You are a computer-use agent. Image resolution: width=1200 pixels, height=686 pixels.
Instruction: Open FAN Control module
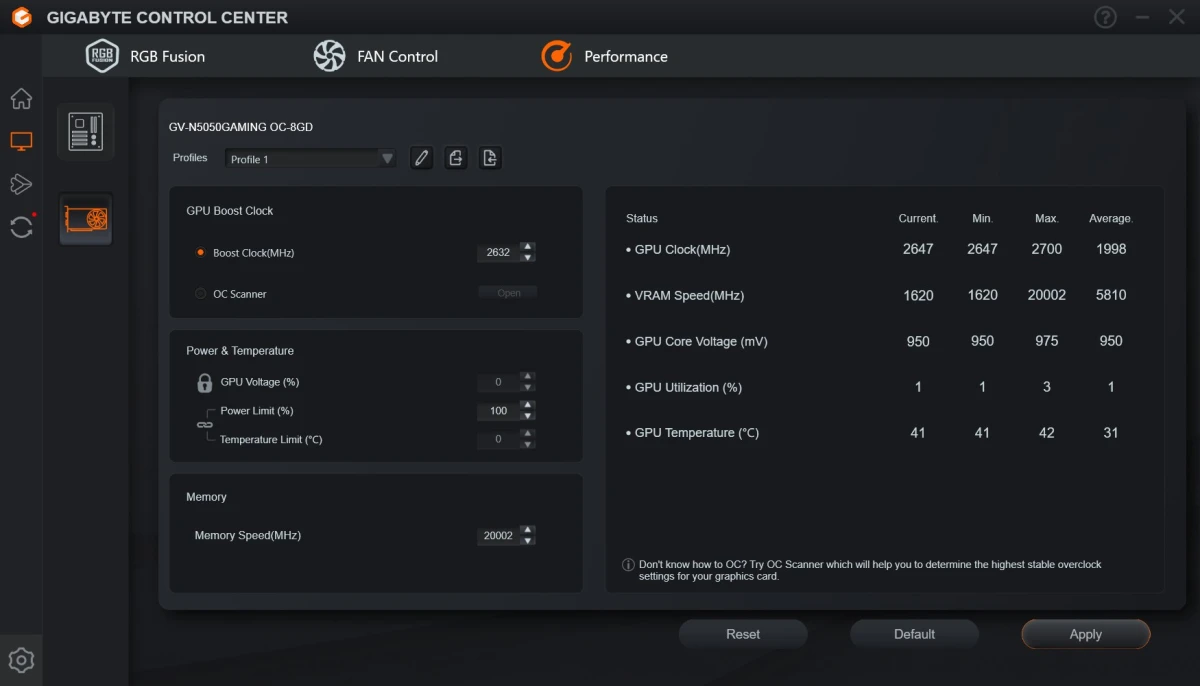(376, 56)
